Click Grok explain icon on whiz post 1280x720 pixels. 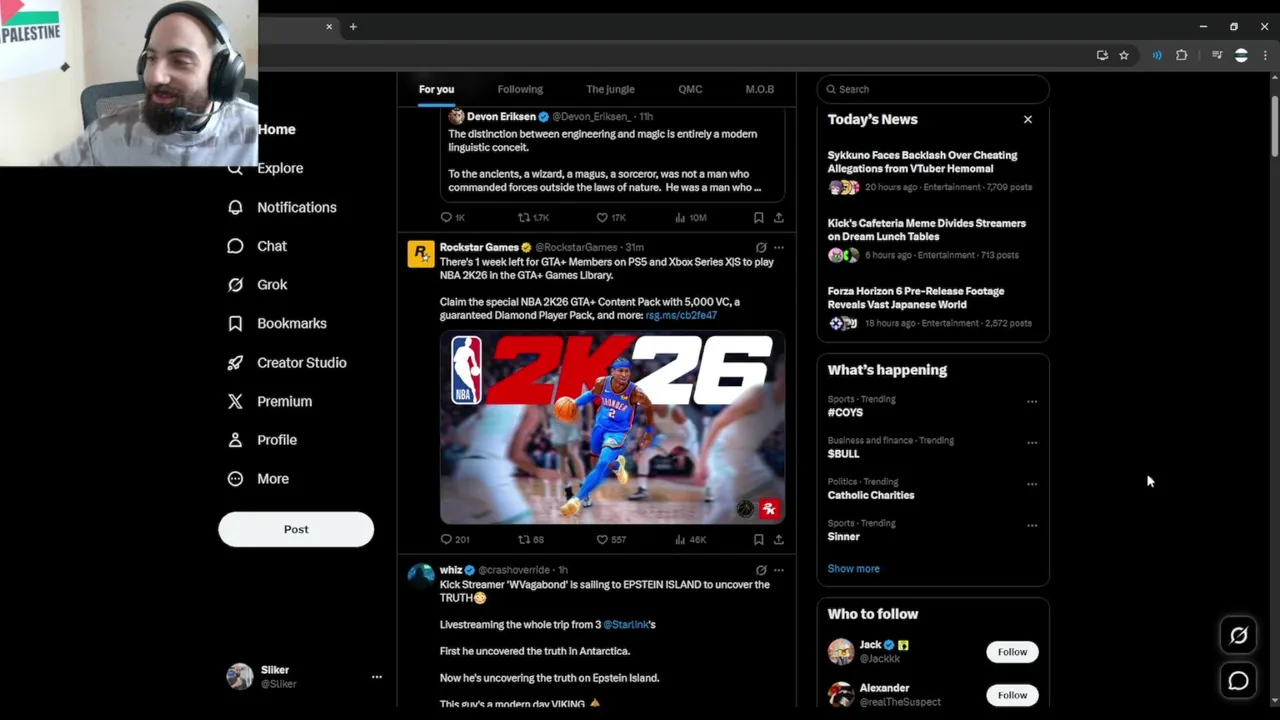(761, 570)
